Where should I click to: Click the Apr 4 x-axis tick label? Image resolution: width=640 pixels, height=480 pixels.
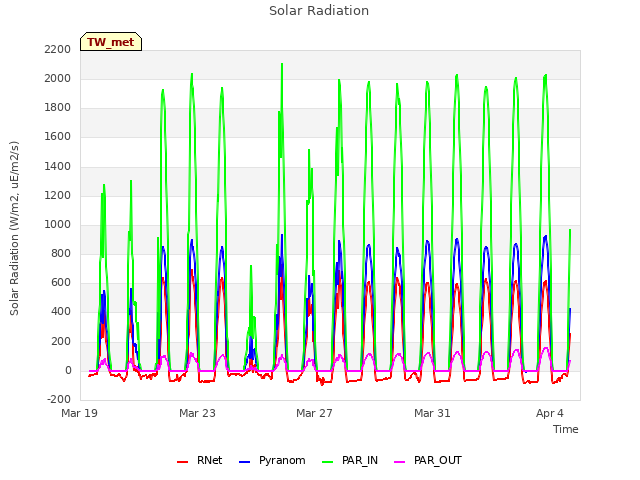[550, 413]
